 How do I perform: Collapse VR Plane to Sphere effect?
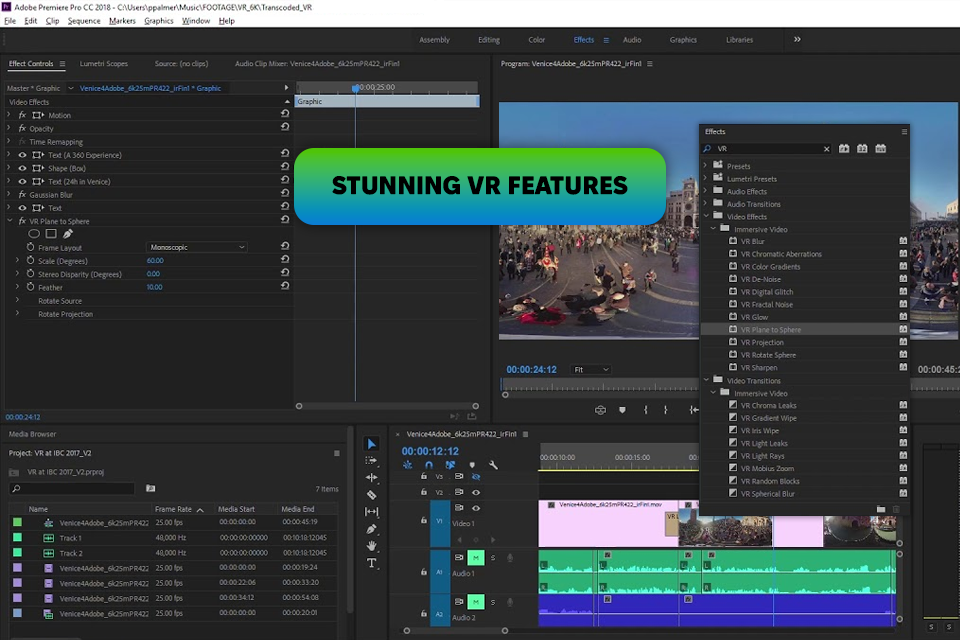pos(9,220)
